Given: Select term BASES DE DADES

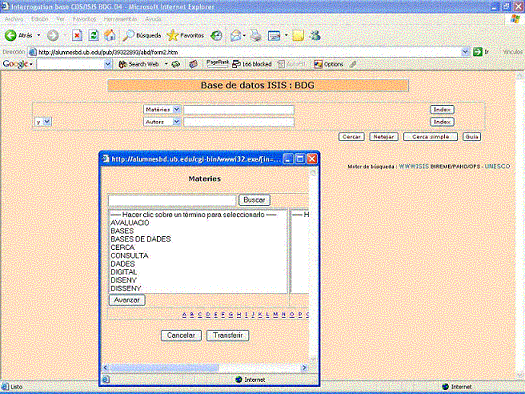Looking at the screenshot, I should [141, 239].
